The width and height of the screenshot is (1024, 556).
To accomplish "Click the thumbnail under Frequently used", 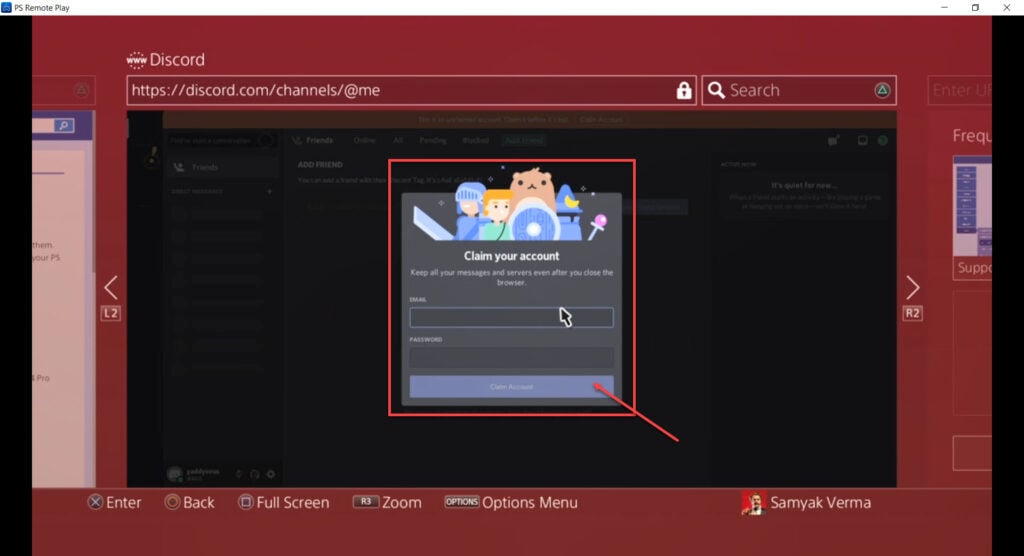I will click(x=972, y=206).
